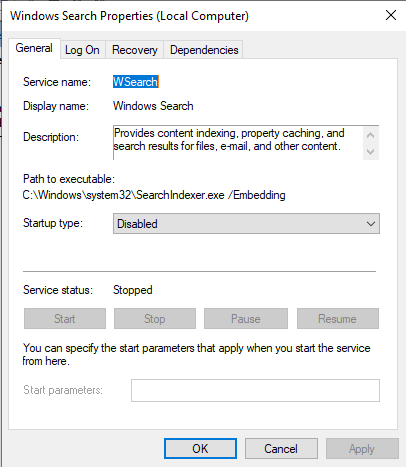Viewport: 406px width, 467px height.
Task: Click the OK button
Action: 200,449
